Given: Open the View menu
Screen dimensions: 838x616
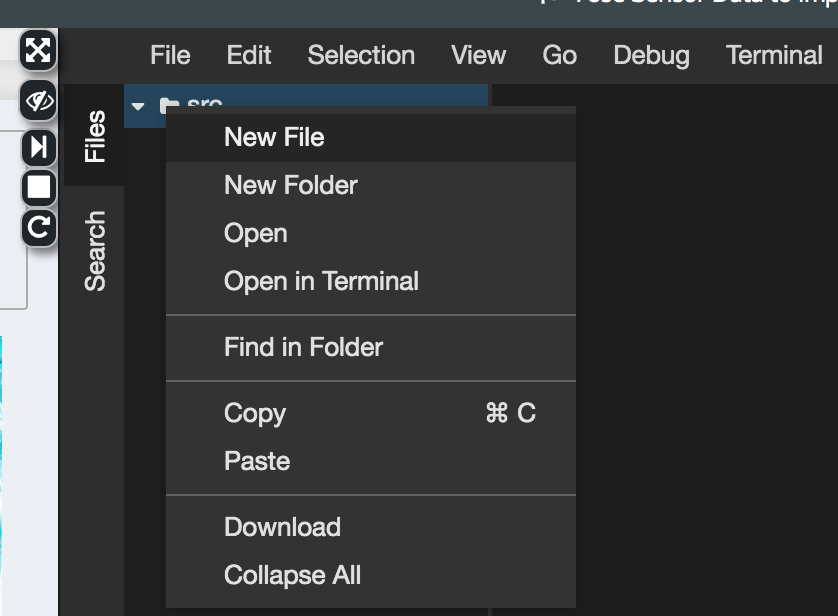Looking at the screenshot, I should pos(478,55).
